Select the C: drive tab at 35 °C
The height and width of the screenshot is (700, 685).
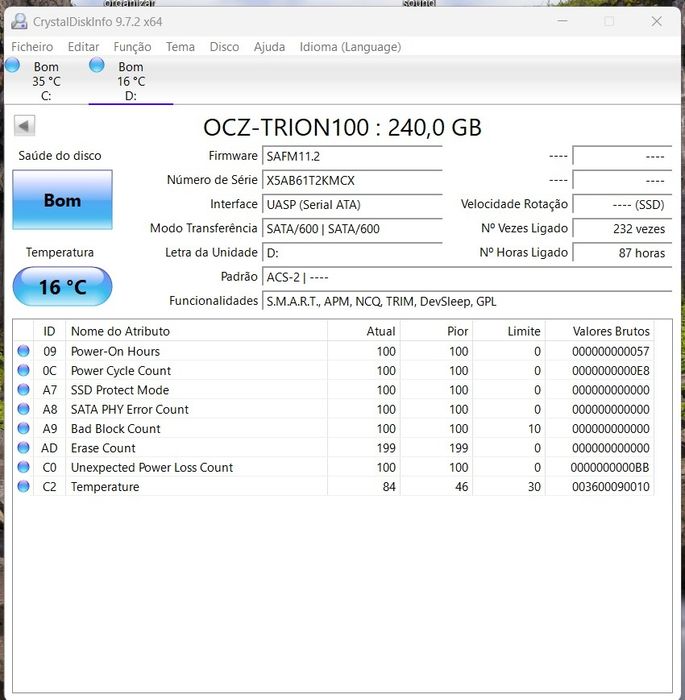pos(46,81)
